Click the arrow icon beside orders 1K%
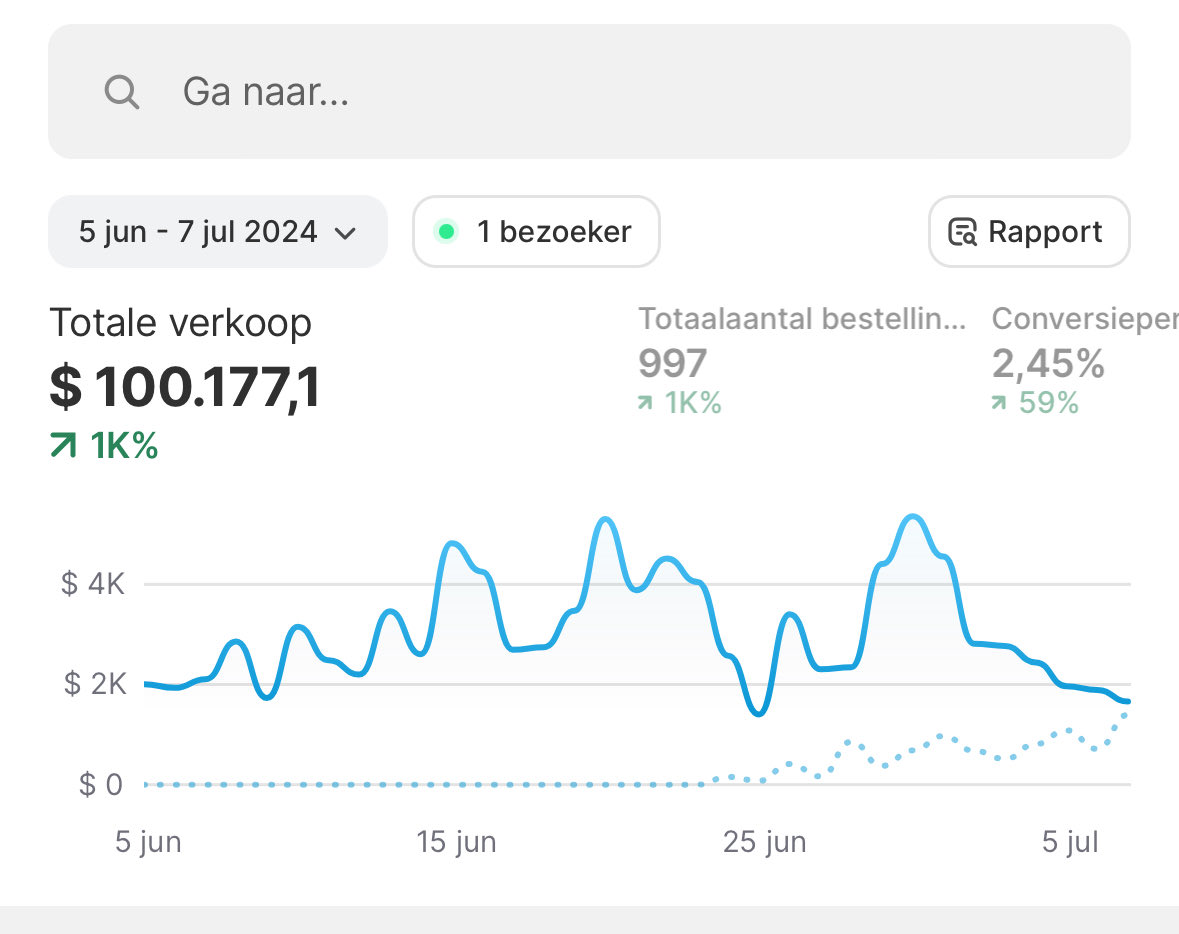Viewport: 1179px width, 934px height. [645, 403]
